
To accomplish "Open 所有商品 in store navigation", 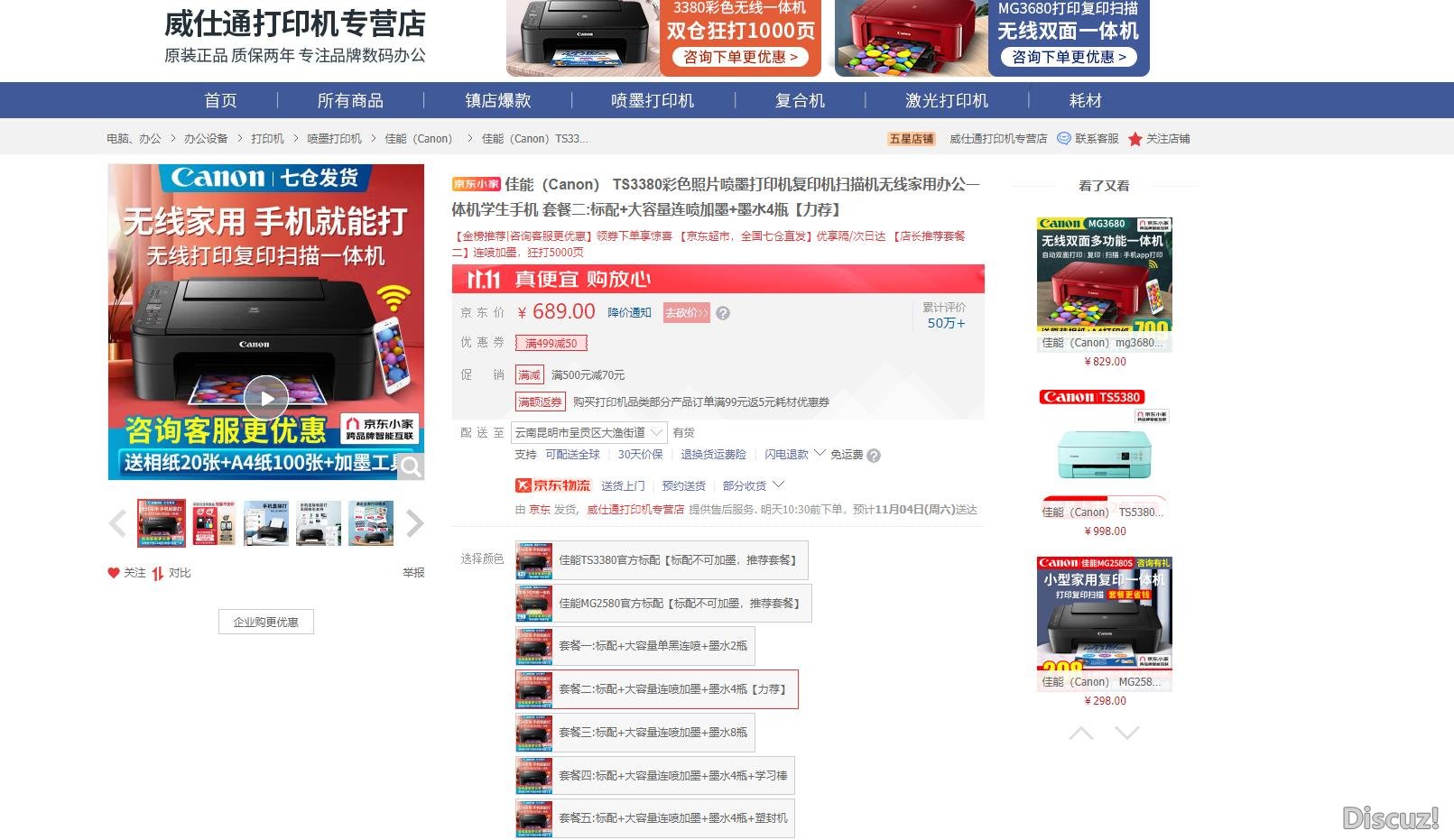I will coord(350,100).
